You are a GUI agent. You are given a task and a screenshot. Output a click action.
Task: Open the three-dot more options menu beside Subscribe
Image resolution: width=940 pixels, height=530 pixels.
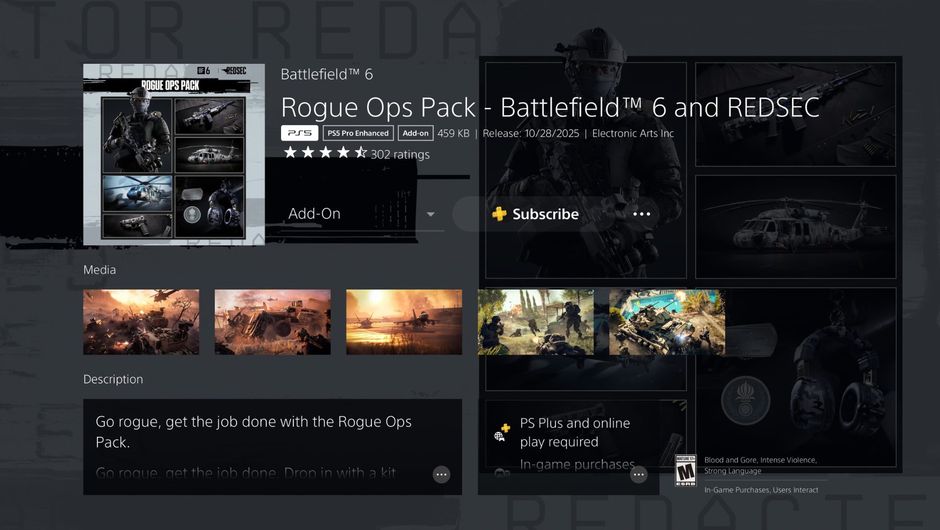pos(641,214)
